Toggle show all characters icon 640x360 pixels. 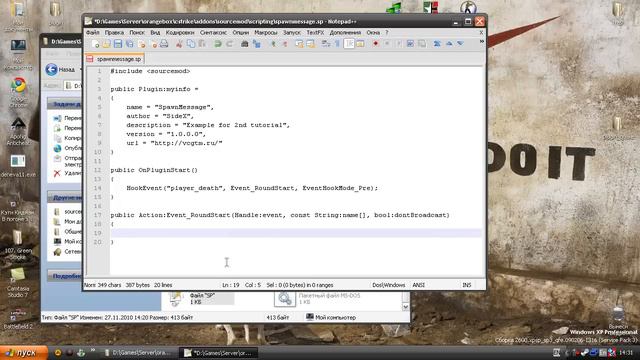click(x=337, y=44)
